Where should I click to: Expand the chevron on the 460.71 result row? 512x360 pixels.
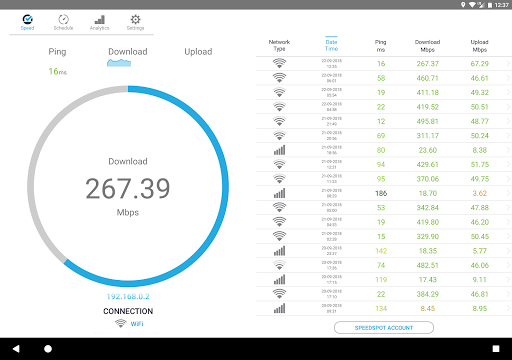coord(508,78)
